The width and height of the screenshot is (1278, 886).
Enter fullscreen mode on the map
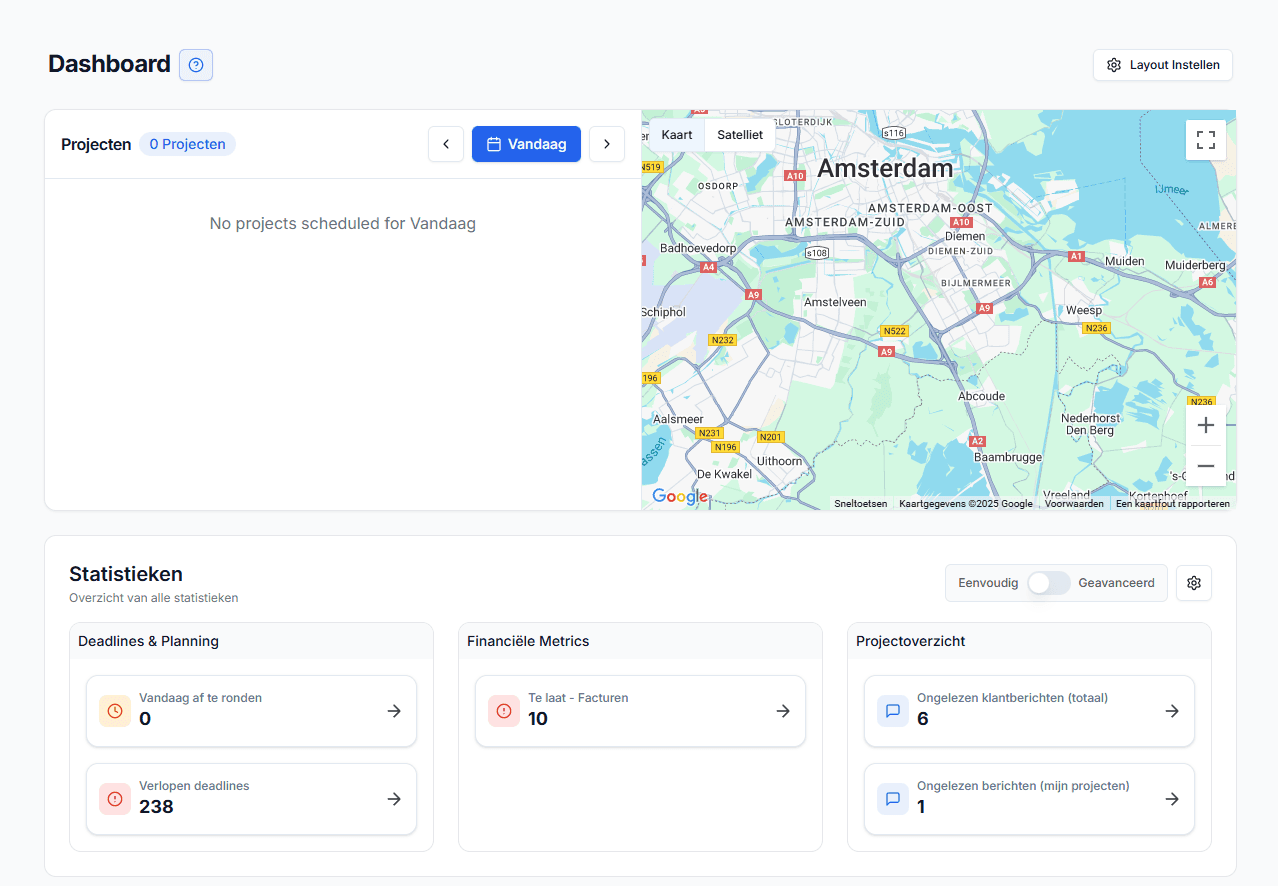1205,140
